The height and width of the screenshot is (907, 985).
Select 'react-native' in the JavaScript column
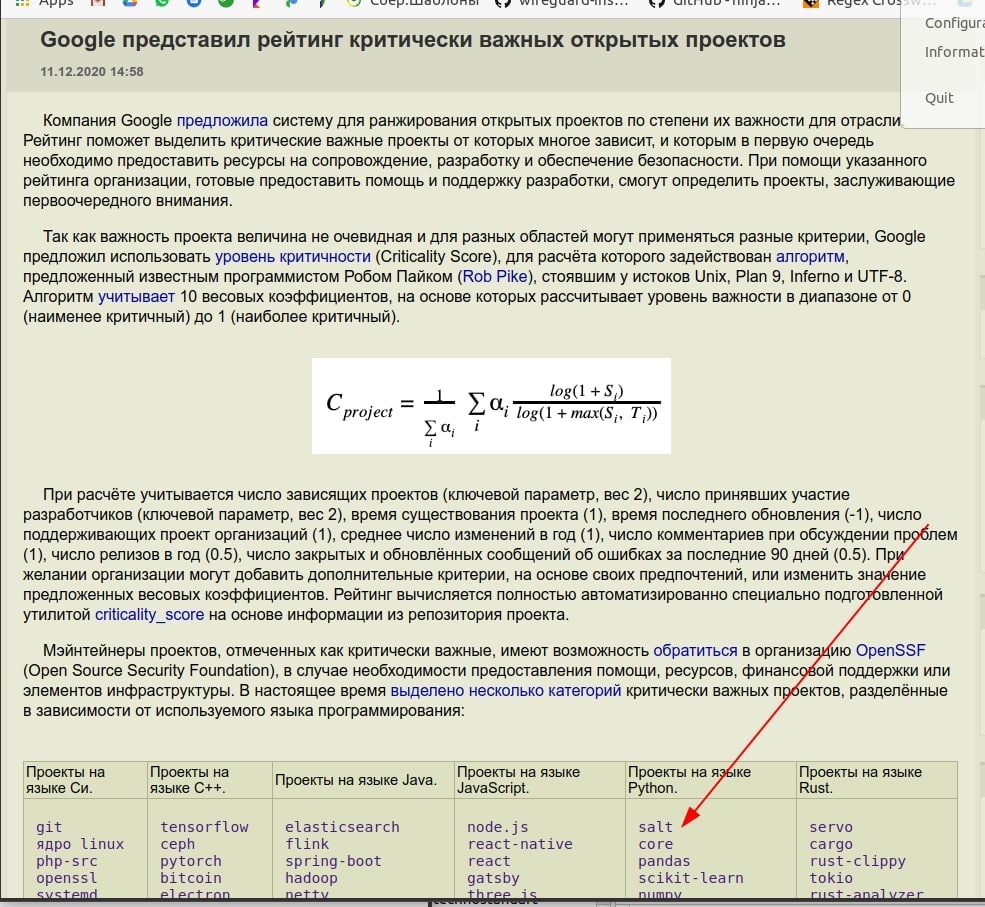pyautogui.click(x=520, y=844)
